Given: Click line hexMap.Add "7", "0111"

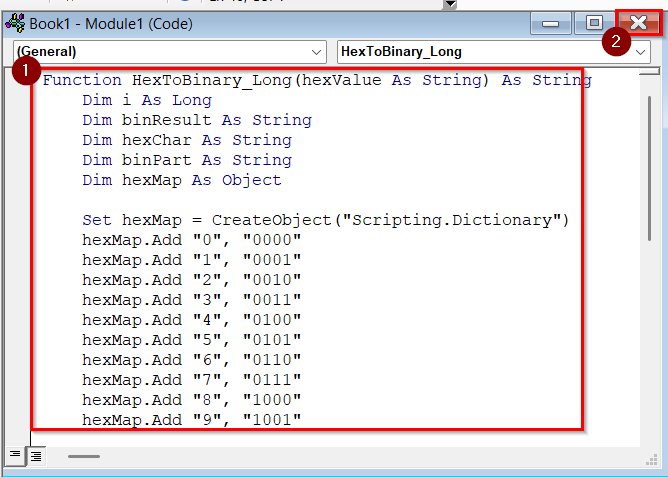Looking at the screenshot, I should tap(192, 381).
